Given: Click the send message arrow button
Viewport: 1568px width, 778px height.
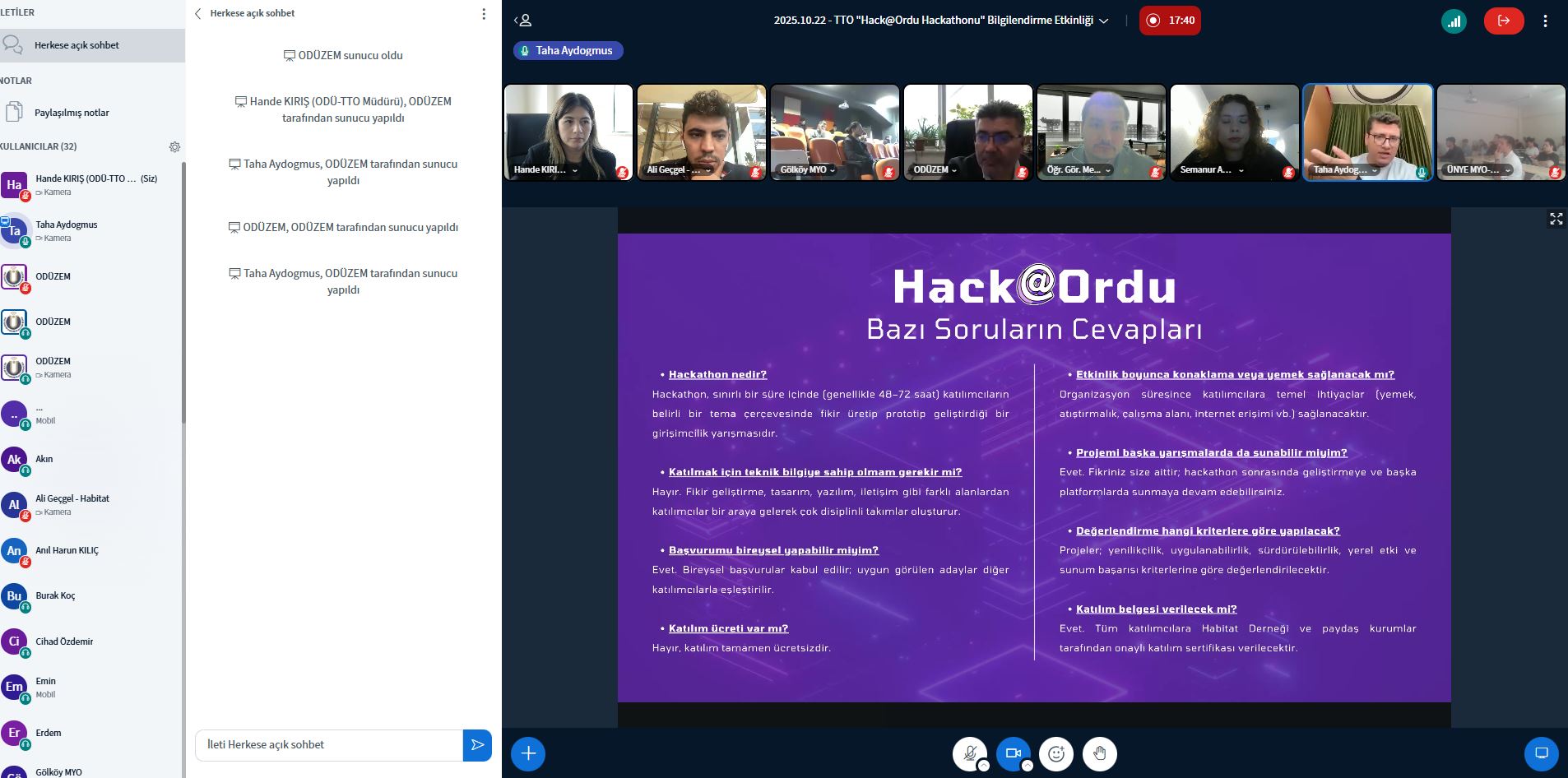Looking at the screenshot, I should click(x=477, y=745).
